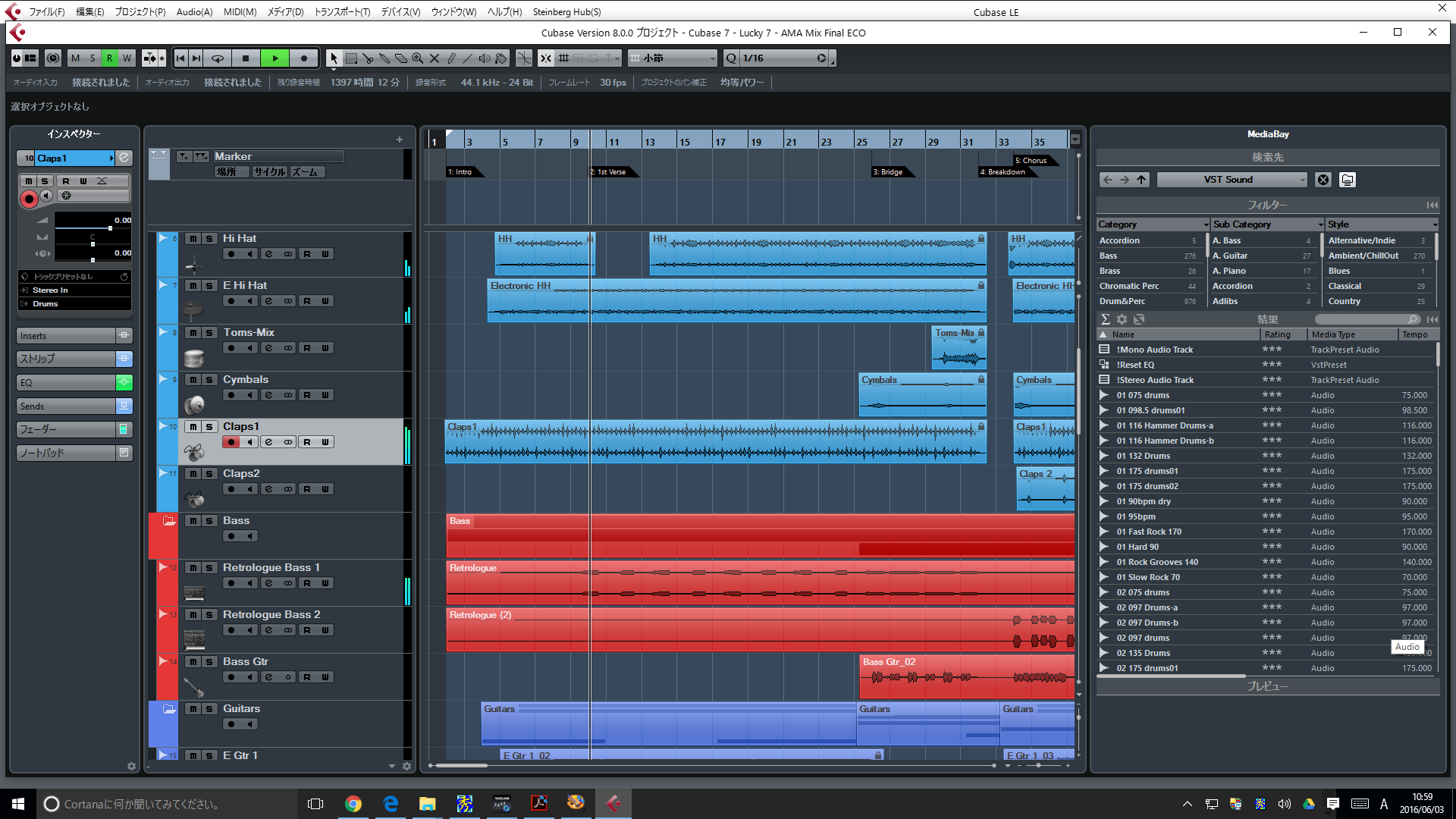Record-enable the Claps1 track

(231, 442)
